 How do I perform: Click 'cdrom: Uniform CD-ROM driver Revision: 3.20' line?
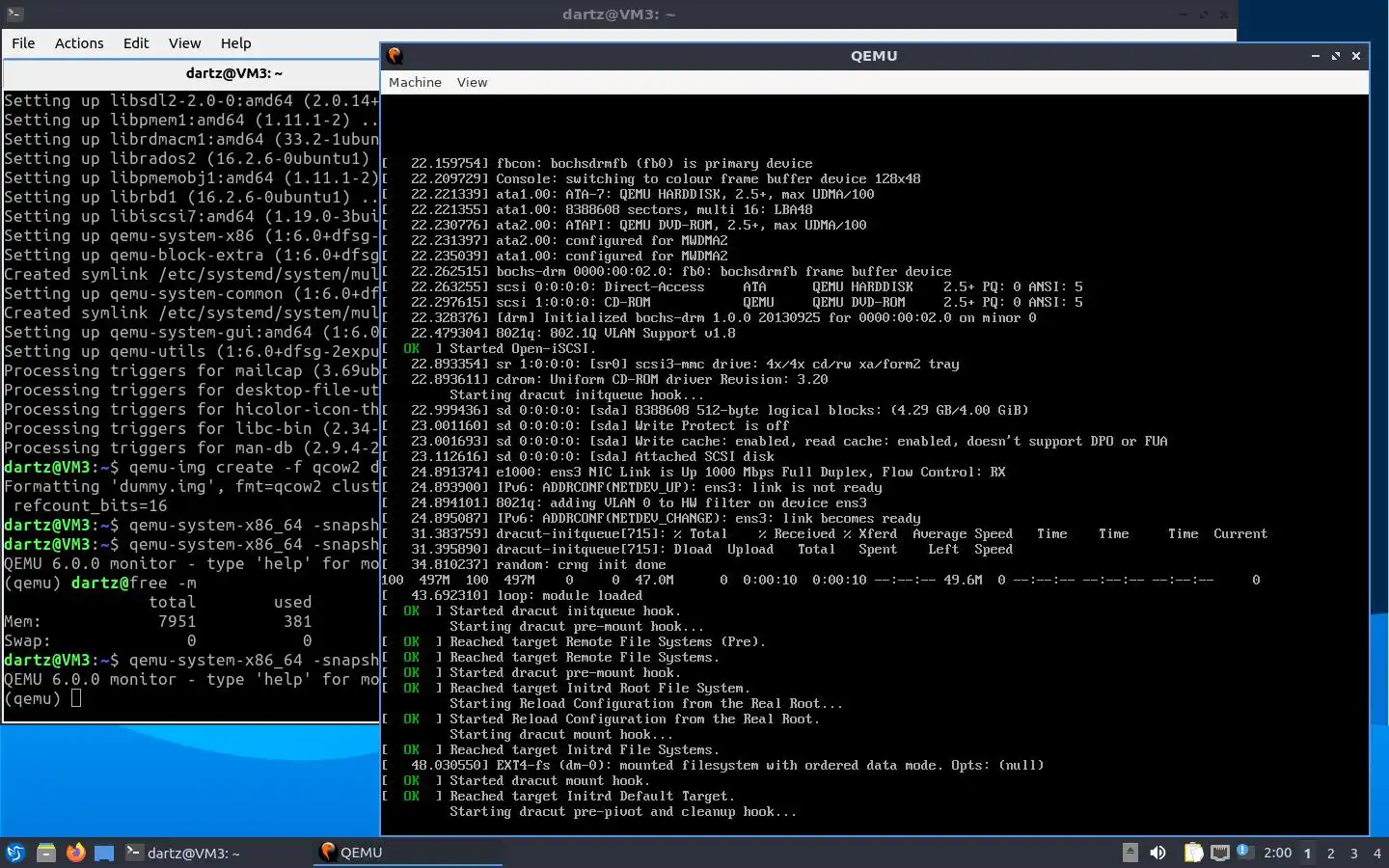[605, 379]
